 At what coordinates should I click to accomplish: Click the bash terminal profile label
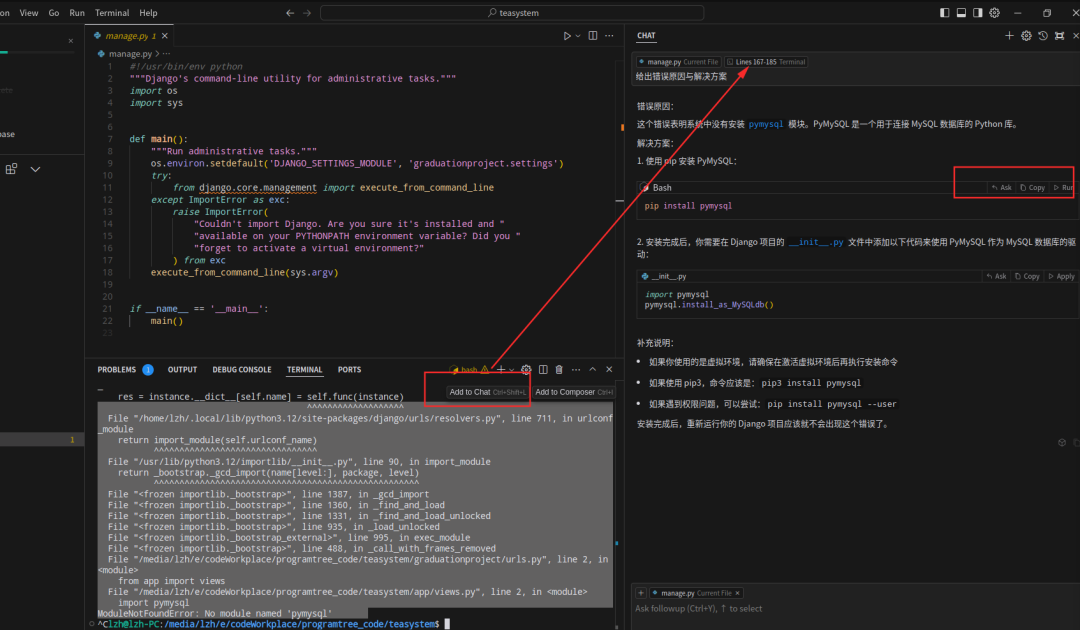click(468, 370)
